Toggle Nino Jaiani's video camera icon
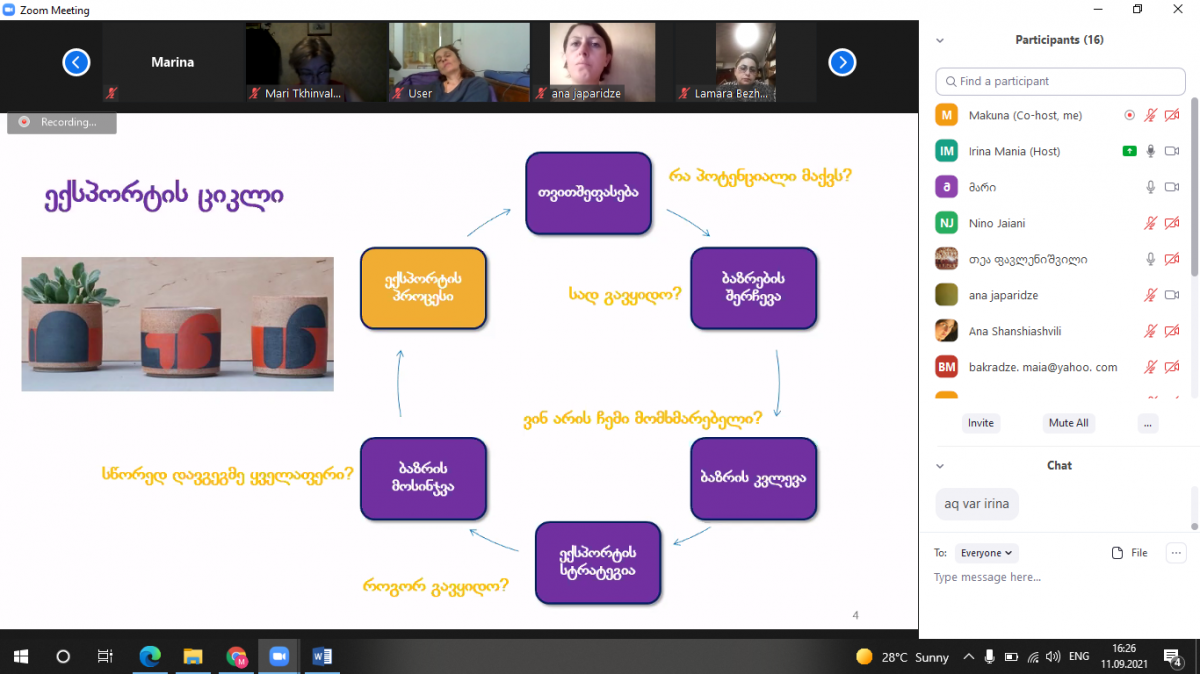1200x674 pixels. [1172, 223]
